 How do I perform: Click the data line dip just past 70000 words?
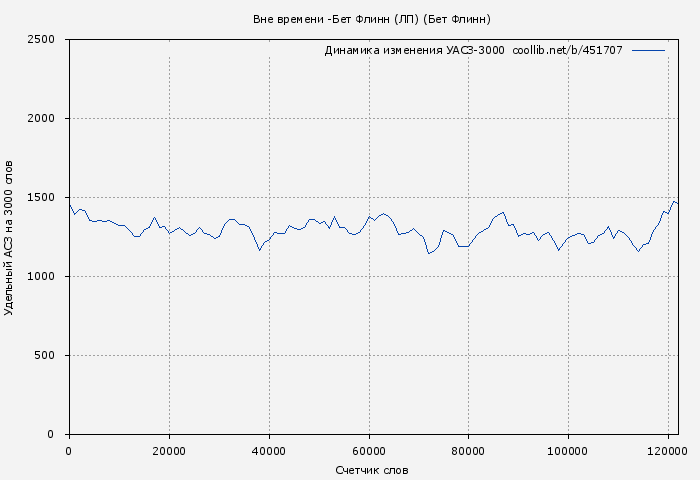pos(429,253)
